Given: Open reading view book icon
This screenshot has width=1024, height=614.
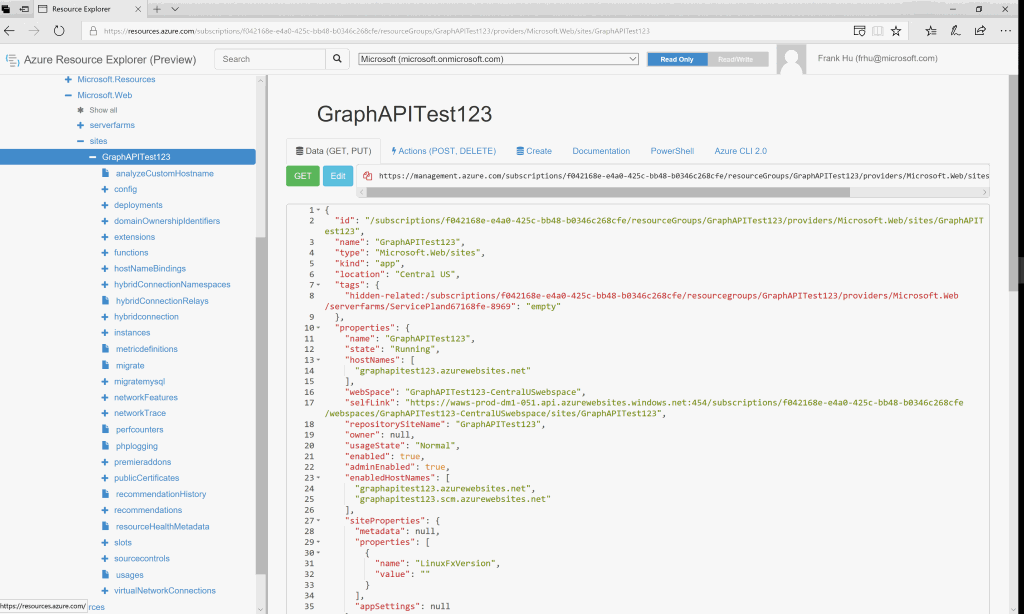Looking at the screenshot, I should click(x=878, y=31).
